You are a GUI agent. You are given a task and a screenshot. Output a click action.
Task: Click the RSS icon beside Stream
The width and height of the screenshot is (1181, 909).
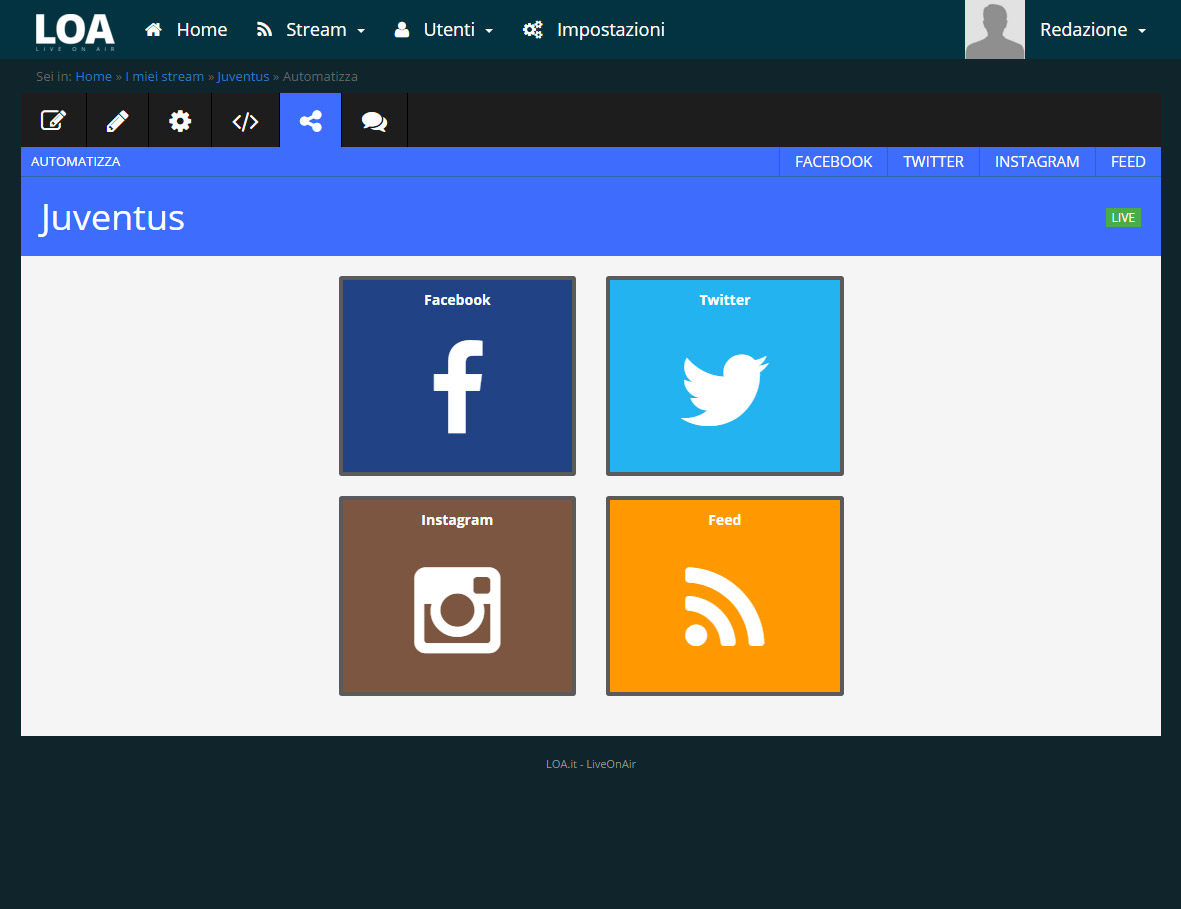point(264,29)
